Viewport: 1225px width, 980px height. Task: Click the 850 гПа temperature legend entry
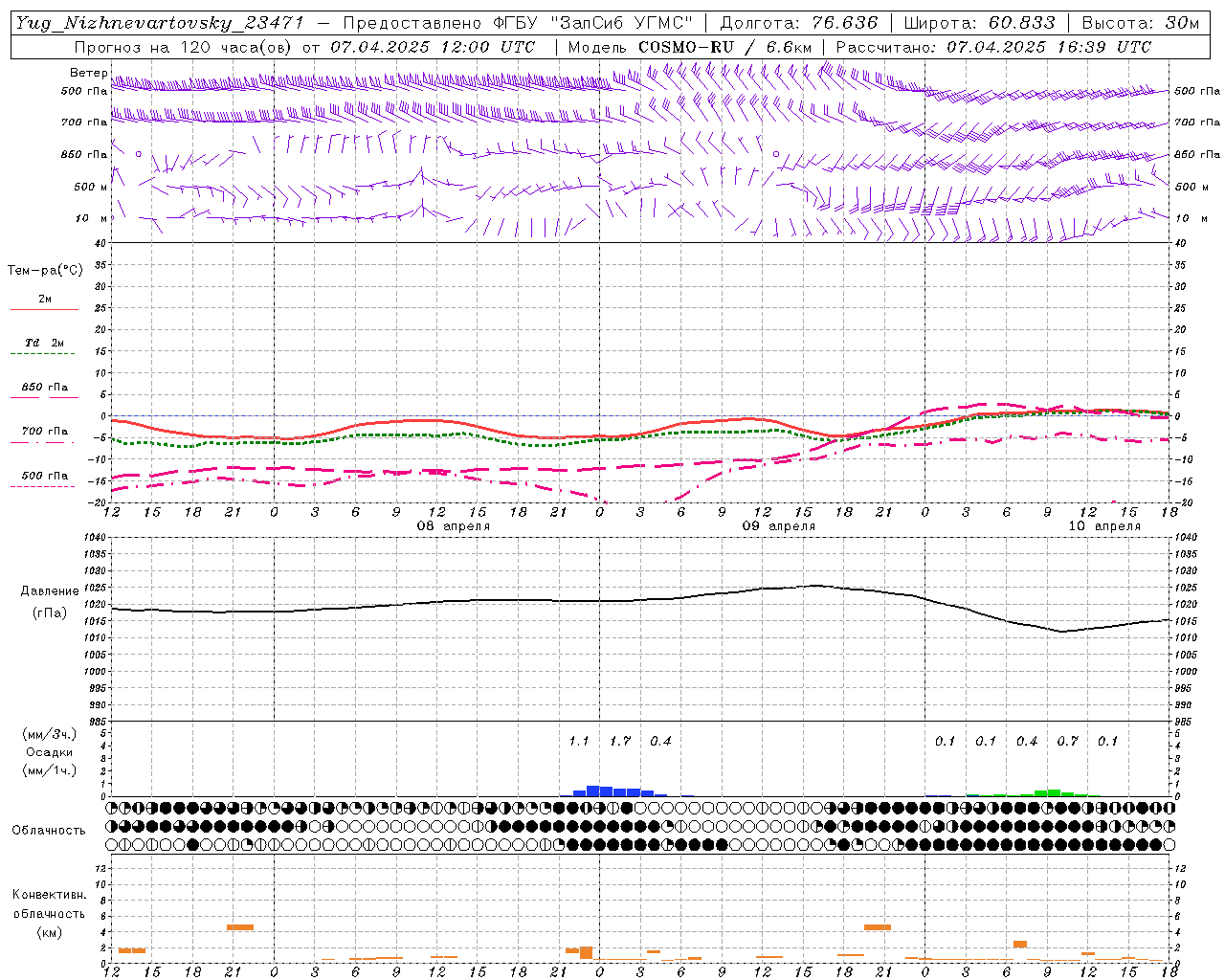45,388
